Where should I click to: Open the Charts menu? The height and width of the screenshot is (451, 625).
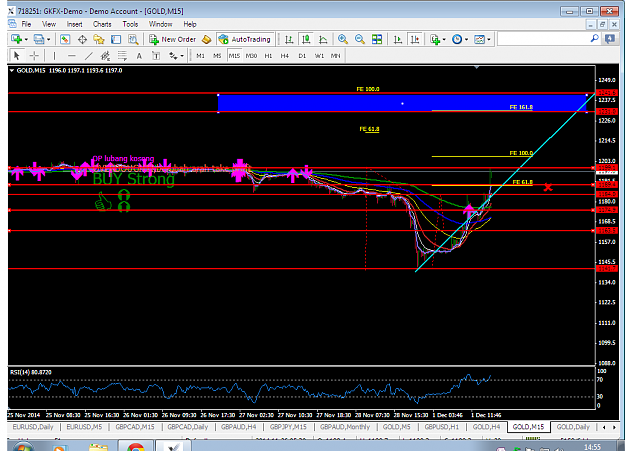tap(102, 24)
